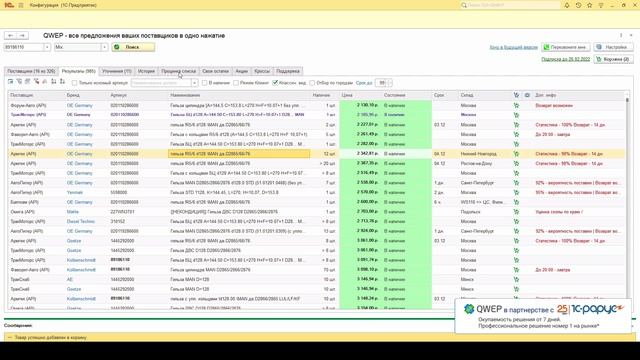
Task: Click the results table vertical scrollbar
Action: click(627, 196)
